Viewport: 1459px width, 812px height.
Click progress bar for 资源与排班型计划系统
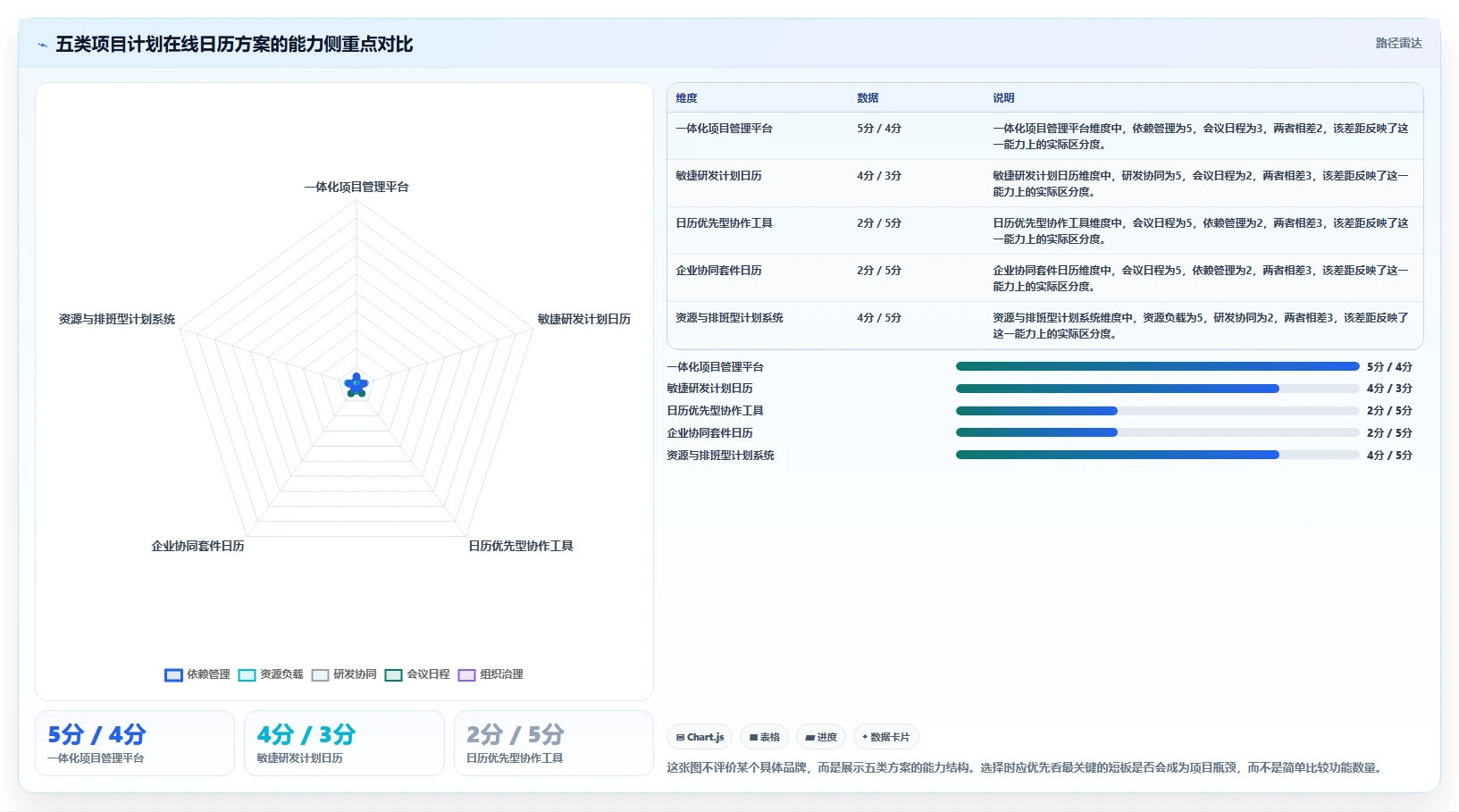(1157, 455)
